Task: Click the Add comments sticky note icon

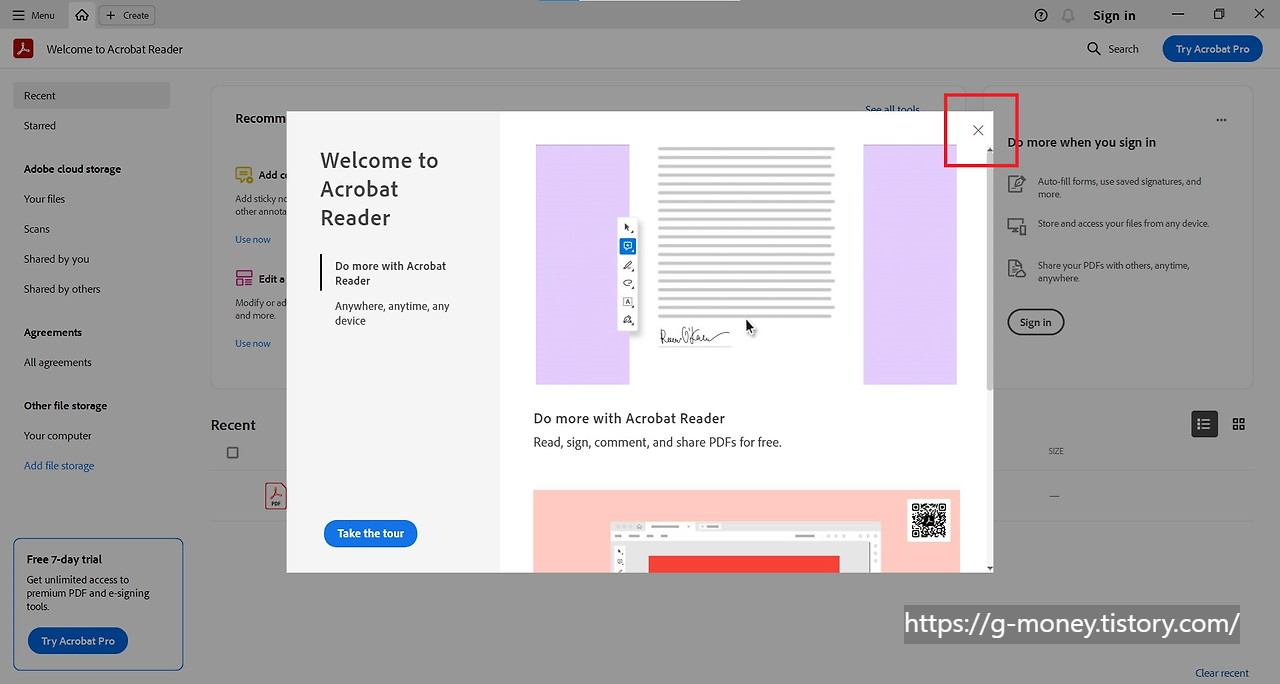Action: click(x=244, y=175)
